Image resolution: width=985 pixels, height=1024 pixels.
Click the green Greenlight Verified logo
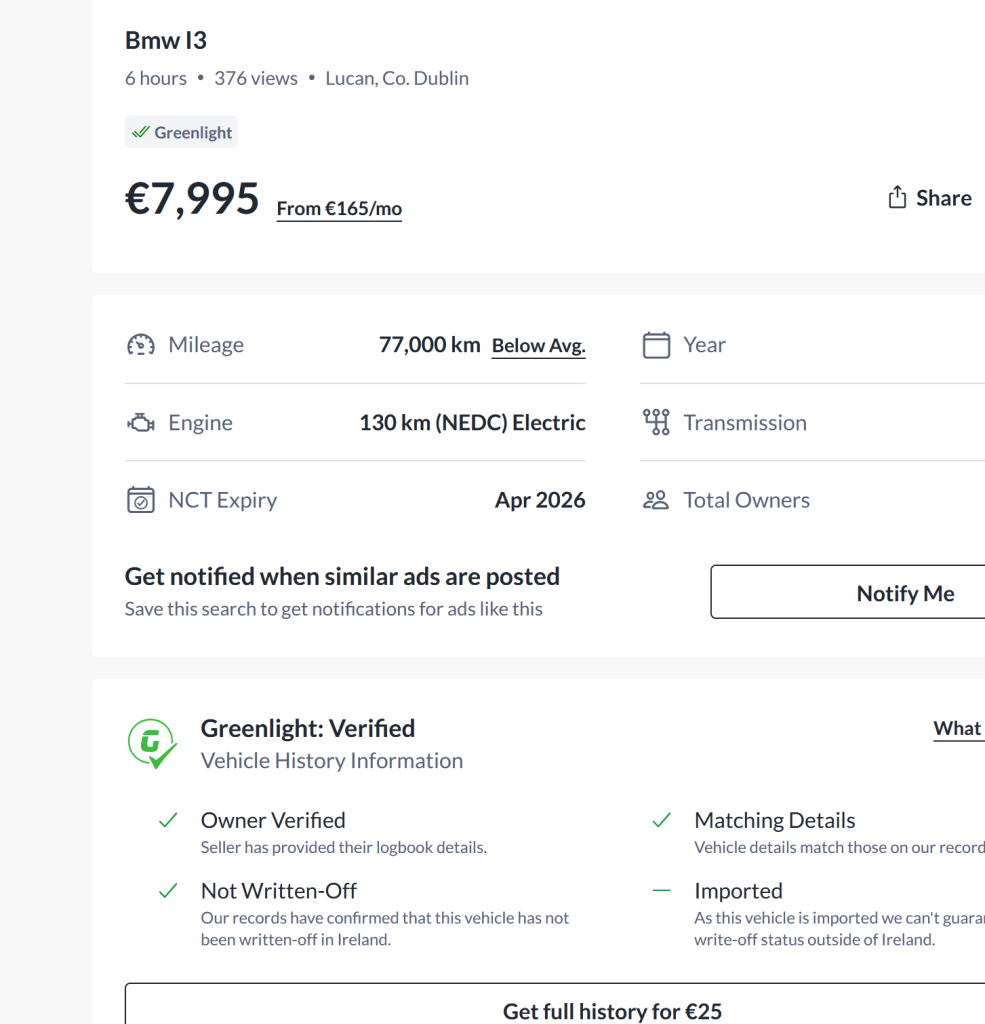pyautogui.click(x=152, y=744)
